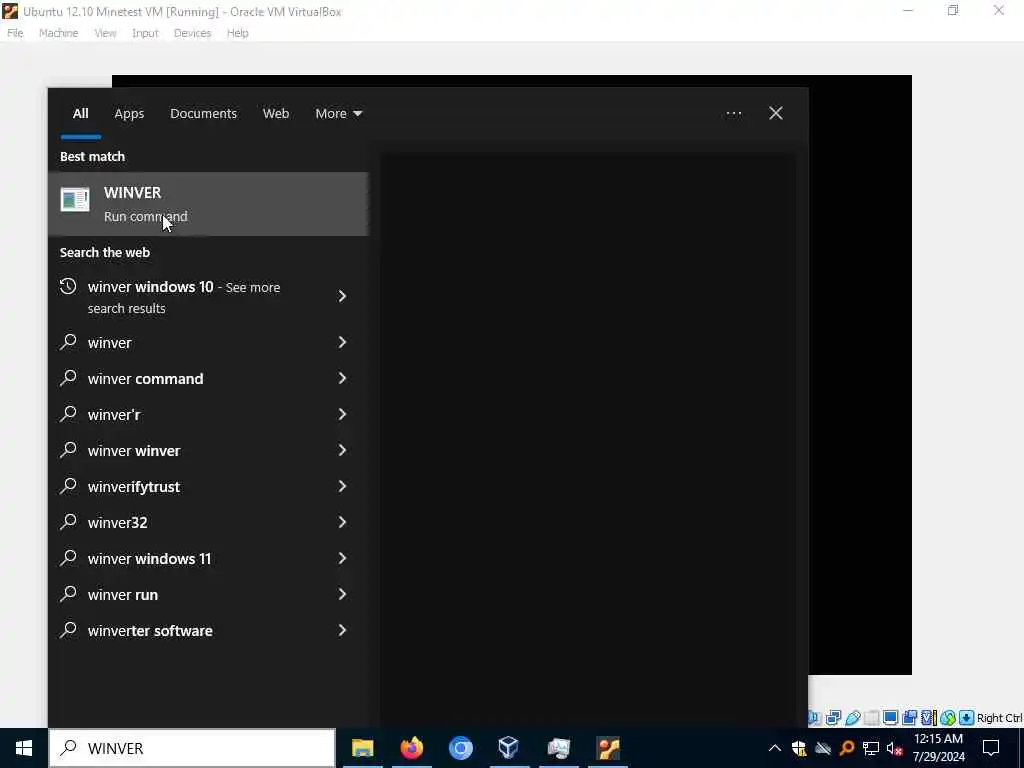Screen dimensions: 1024x768
Task: Switch to the running Minetest VM taskbar icon
Action: [607, 748]
